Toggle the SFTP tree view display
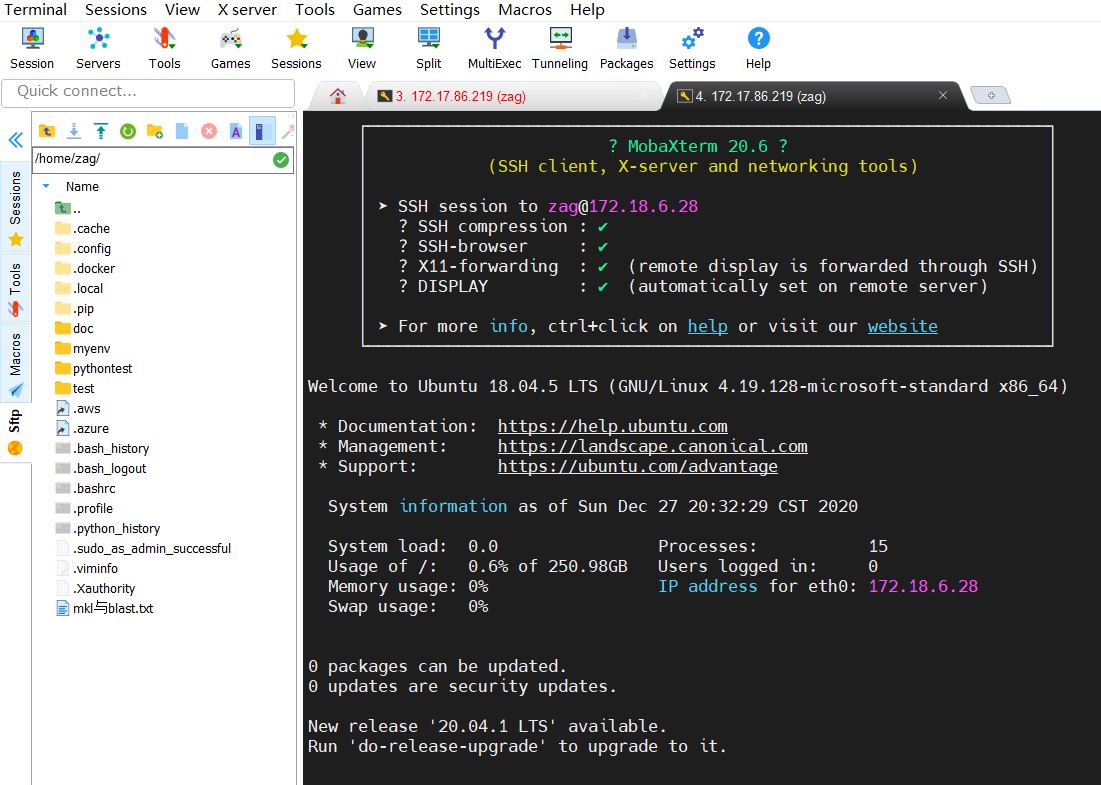 coord(263,130)
